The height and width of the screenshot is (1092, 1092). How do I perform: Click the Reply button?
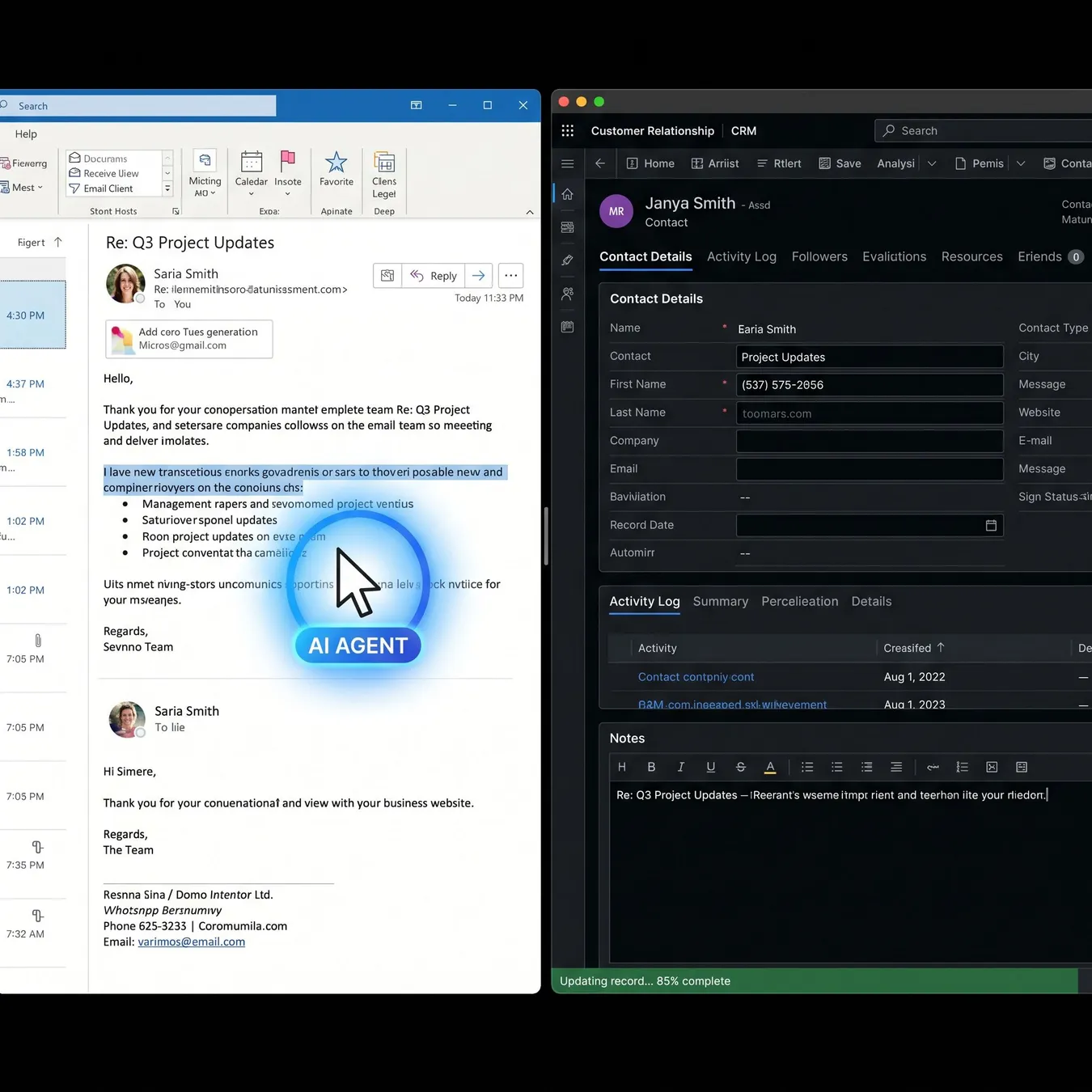434,276
